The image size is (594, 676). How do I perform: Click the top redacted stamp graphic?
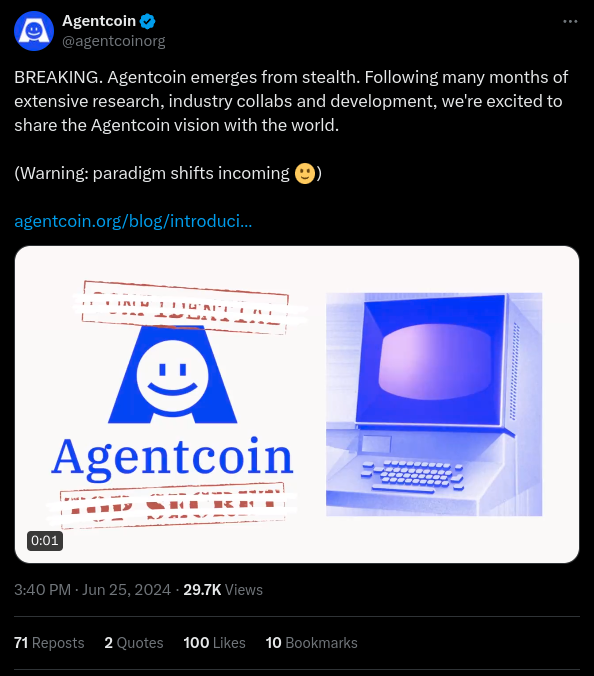coord(185,307)
